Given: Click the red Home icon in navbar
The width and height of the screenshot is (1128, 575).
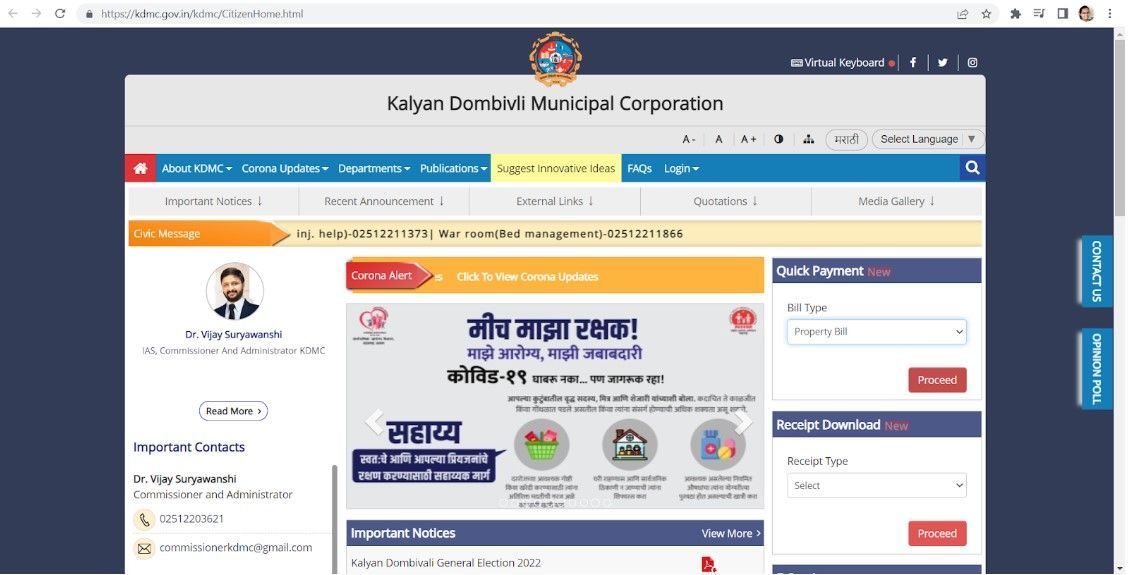Looking at the screenshot, I should 140,168.
